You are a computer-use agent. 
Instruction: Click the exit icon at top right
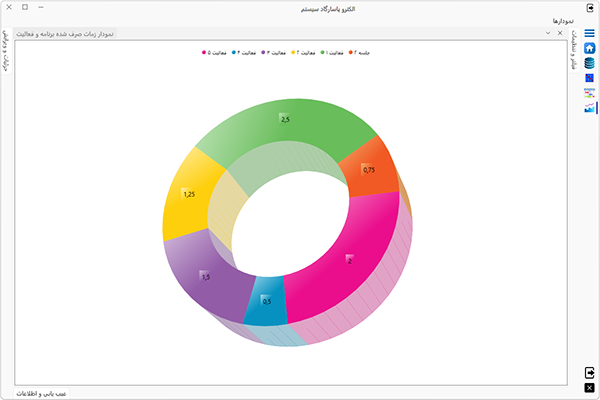click(x=589, y=7)
